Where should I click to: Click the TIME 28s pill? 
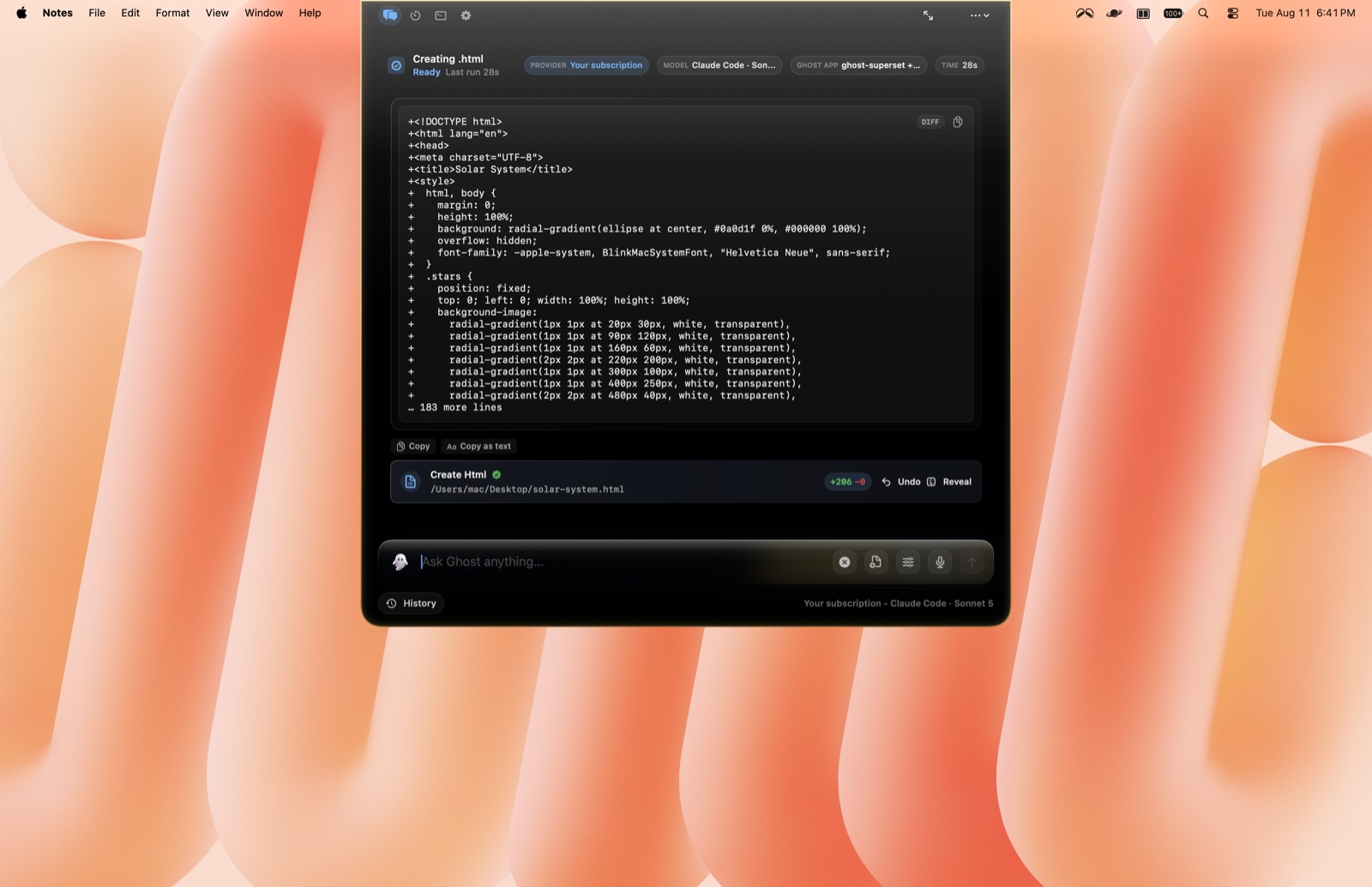960,65
